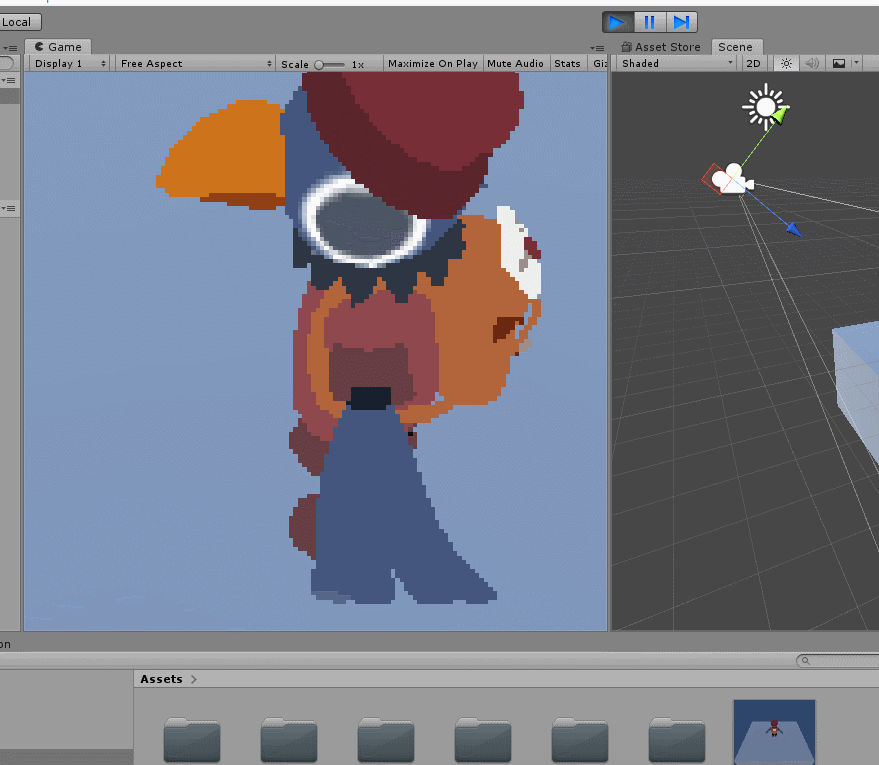The height and width of the screenshot is (765, 879).
Task: Open the Asset Store tab
Action: 661,47
